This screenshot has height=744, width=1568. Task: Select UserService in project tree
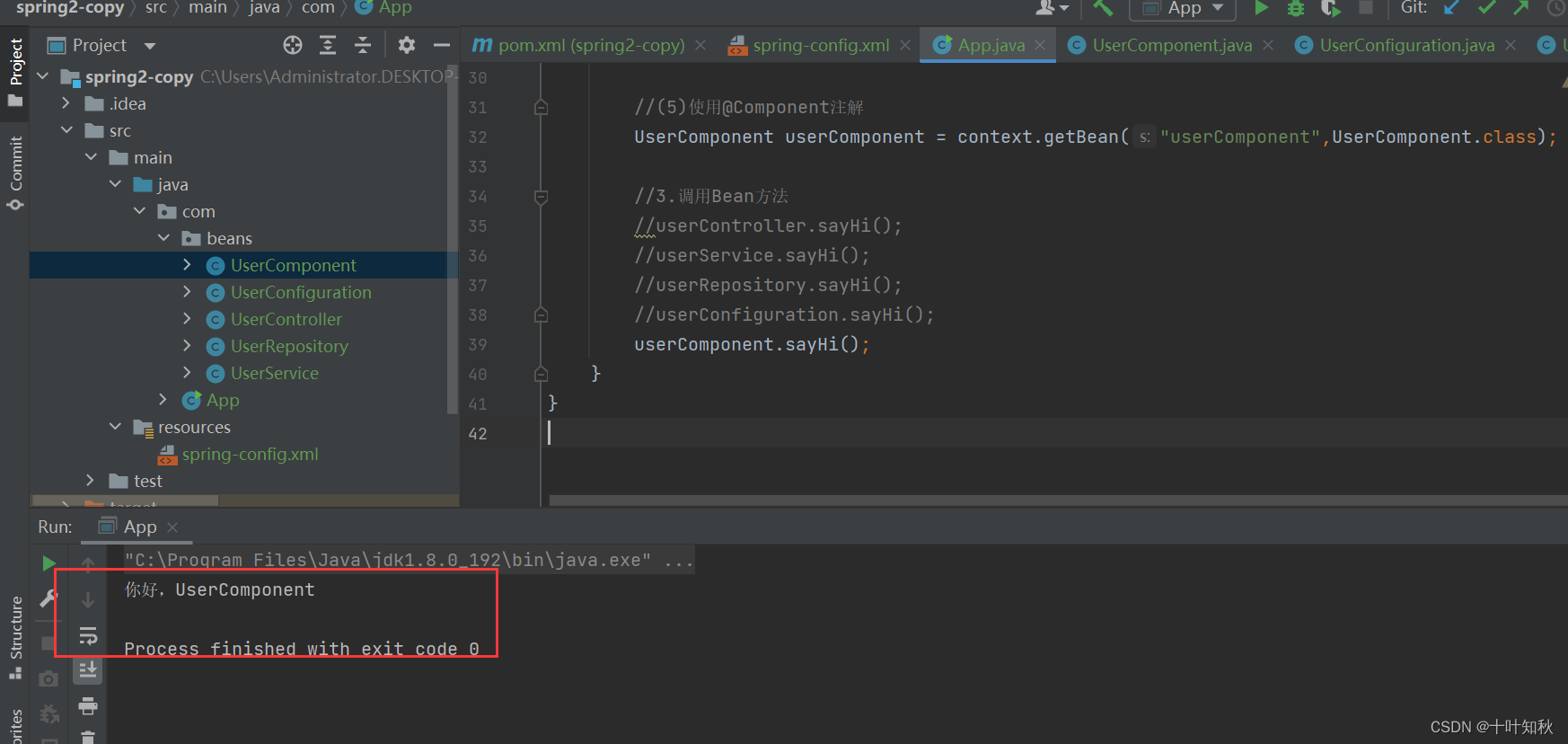[274, 373]
